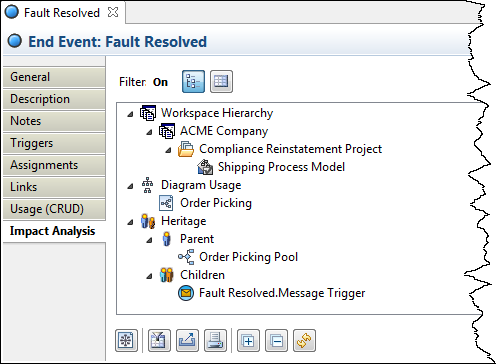Screen dimensions: 497x364
Task: Switch to table view mode
Action: coord(221,81)
